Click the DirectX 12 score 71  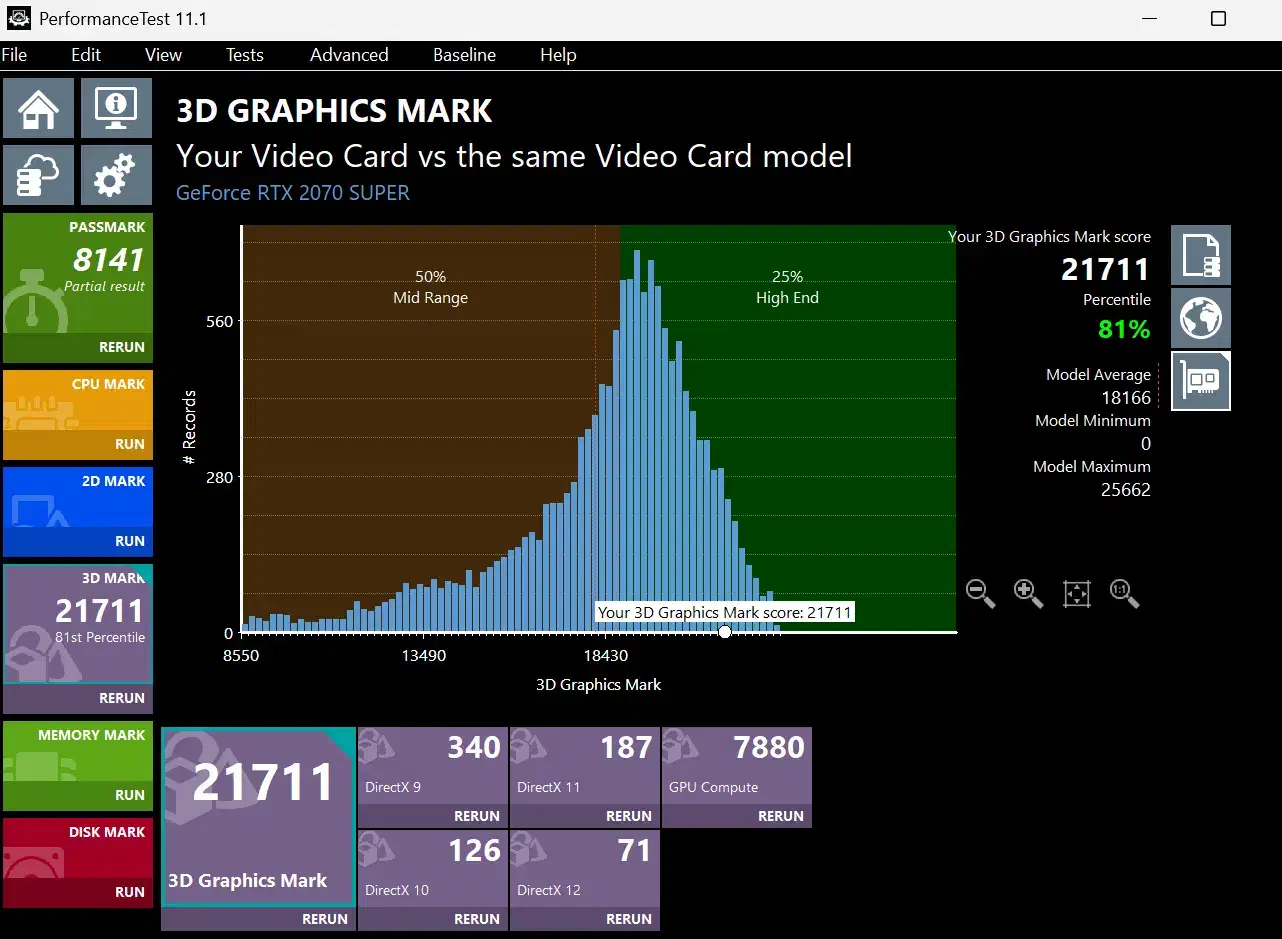coord(634,851)
